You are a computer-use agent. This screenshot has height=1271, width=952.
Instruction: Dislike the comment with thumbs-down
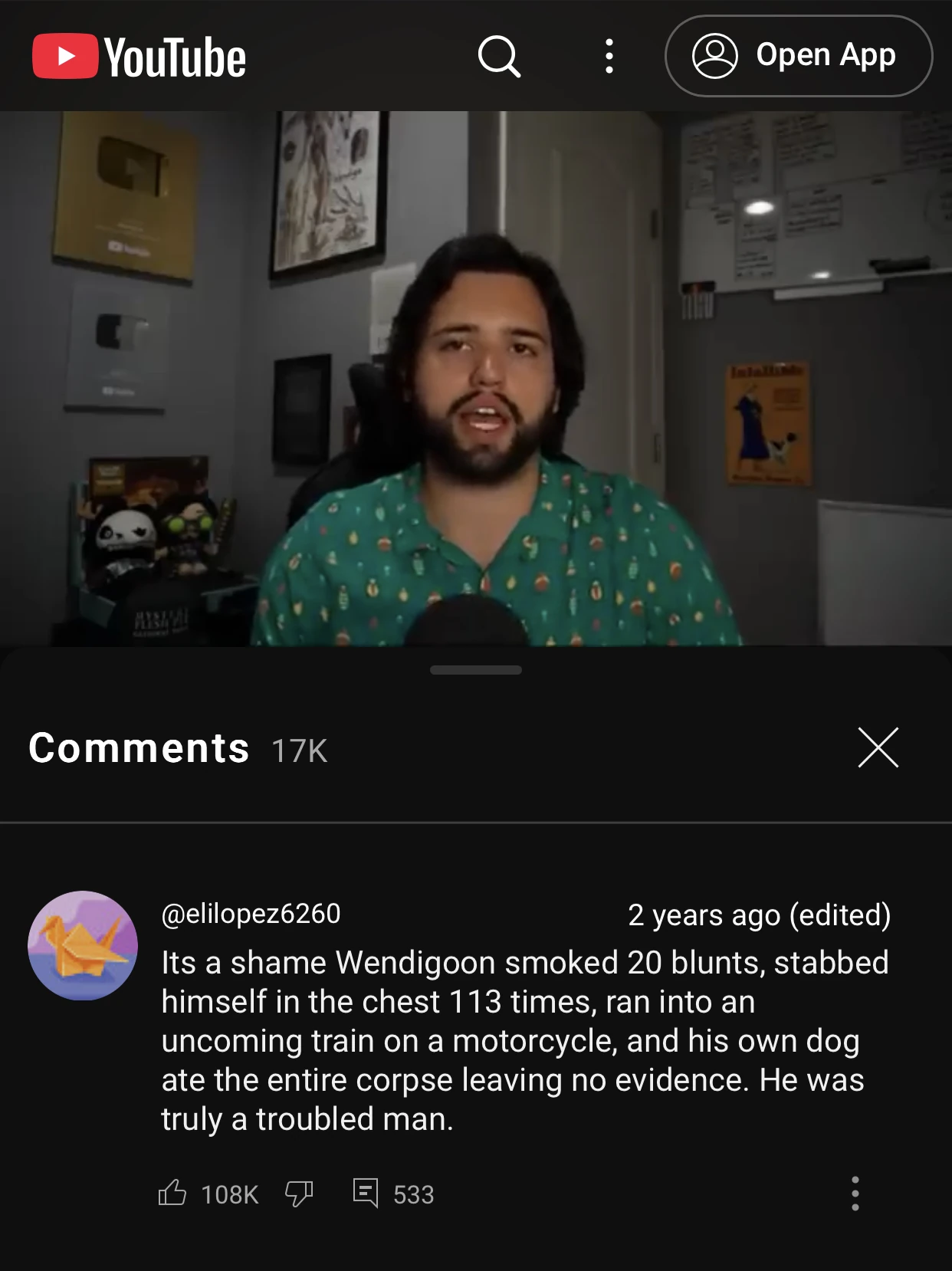pyautogui.click(x=299, y=1194)
